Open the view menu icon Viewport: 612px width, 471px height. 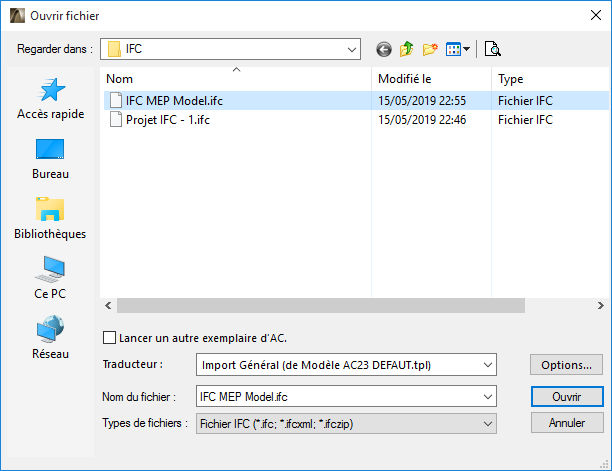(x=457, y=49)
